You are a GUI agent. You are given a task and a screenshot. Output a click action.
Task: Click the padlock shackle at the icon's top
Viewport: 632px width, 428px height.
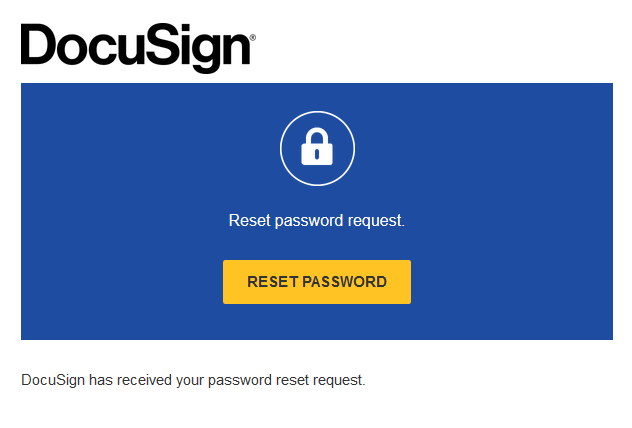pyautogui.click(x=317, y=135)
